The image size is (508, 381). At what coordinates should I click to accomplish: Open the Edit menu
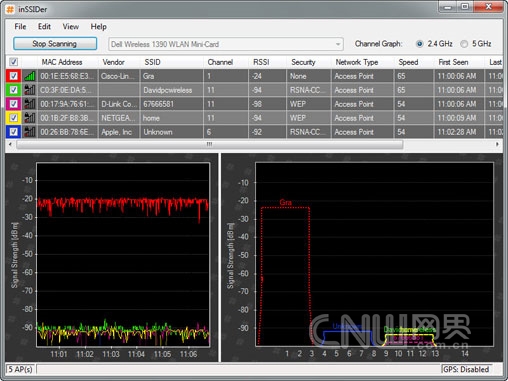coord(44,27)
